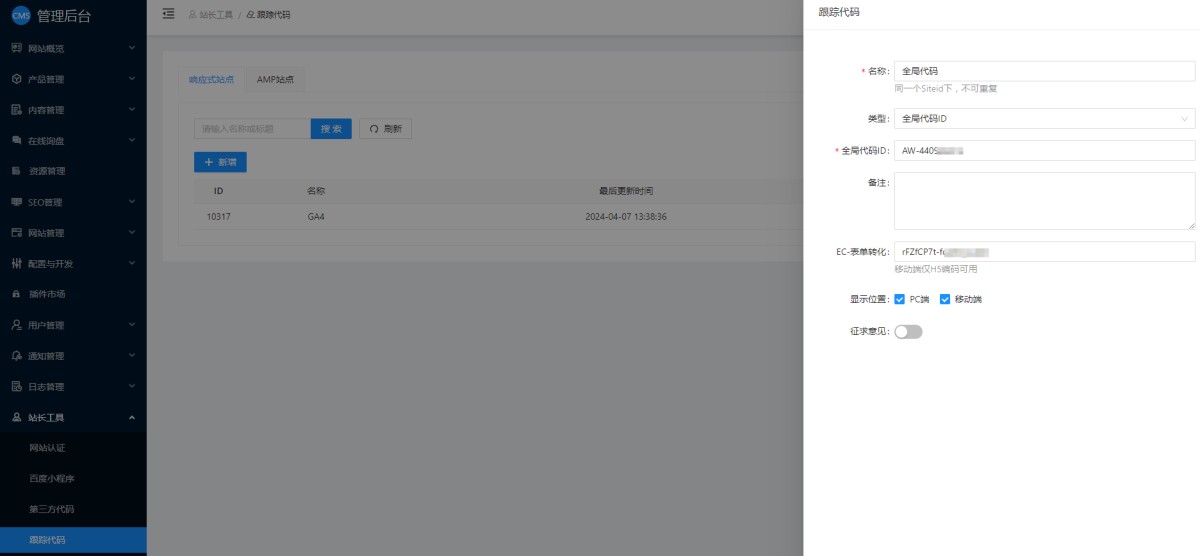Click the CMS logo icon

tap(21, 15)
